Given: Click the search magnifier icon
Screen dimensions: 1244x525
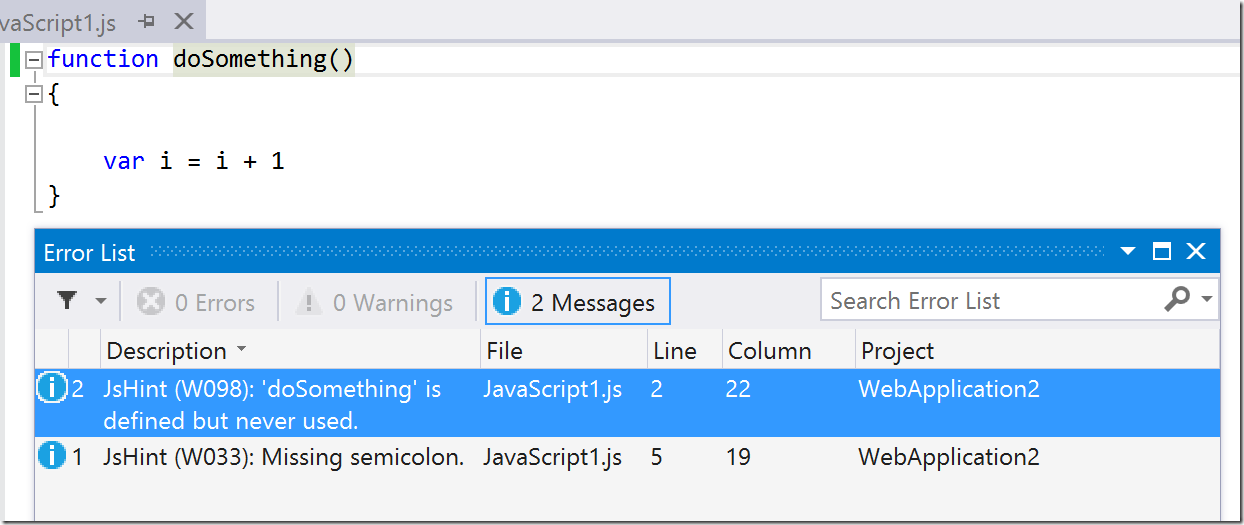Looking at the screenshot, I should pos(1178,299).
